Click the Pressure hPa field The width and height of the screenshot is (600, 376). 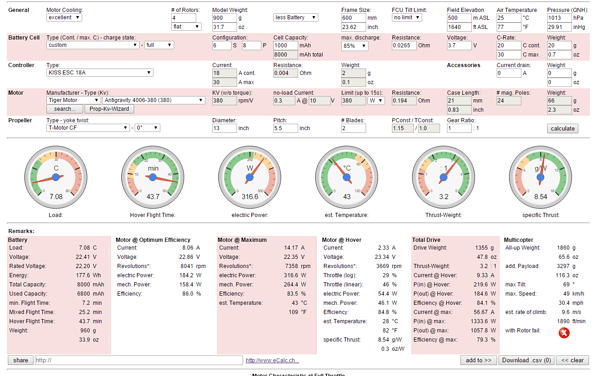pyautogui.click(x=559, y=18)
